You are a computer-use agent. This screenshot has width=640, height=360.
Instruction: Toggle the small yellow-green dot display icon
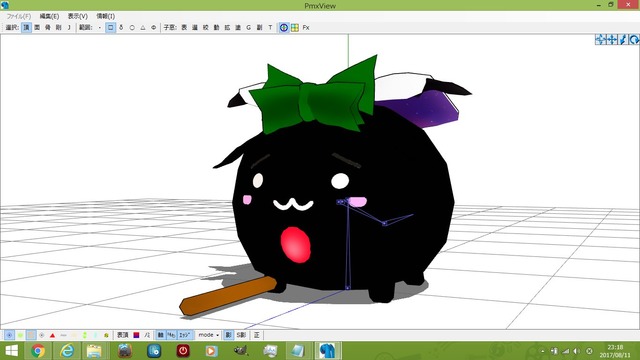pyautogui.click(x=106, y=335)
